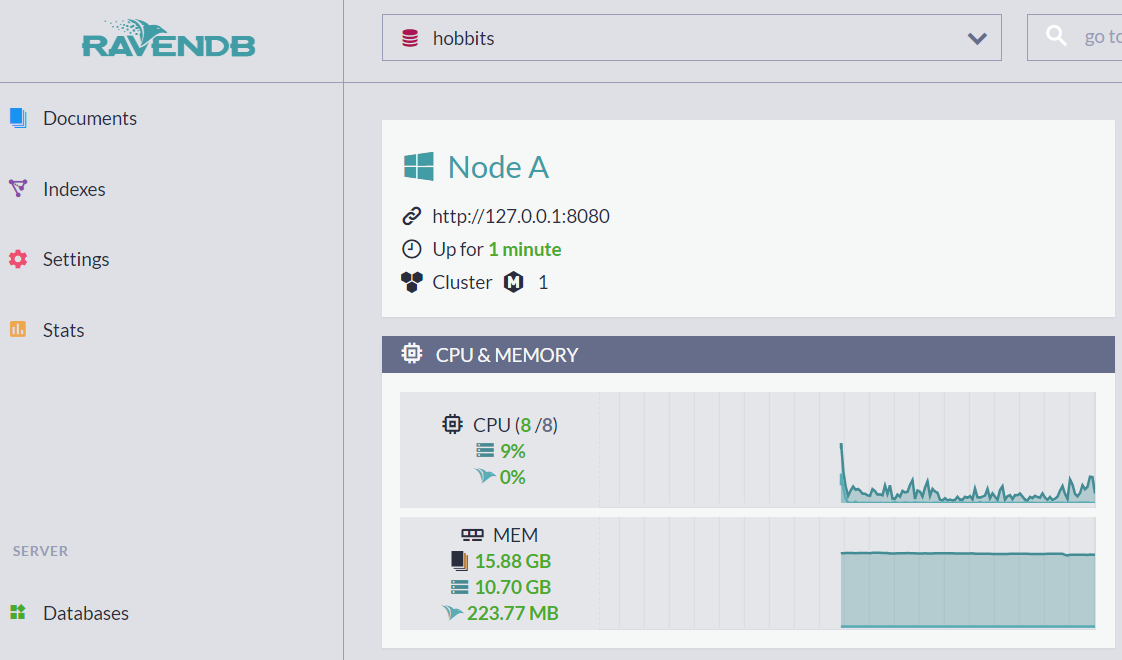Open the Documents menu item
This screenshot has width=1122, height=660.
coord(89,118)
